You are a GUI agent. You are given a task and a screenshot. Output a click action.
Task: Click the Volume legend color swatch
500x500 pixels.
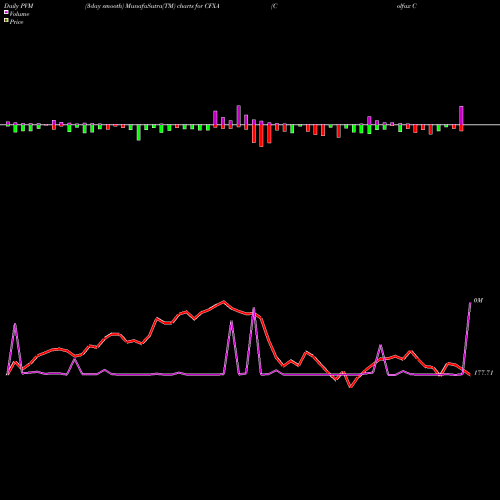6,12
